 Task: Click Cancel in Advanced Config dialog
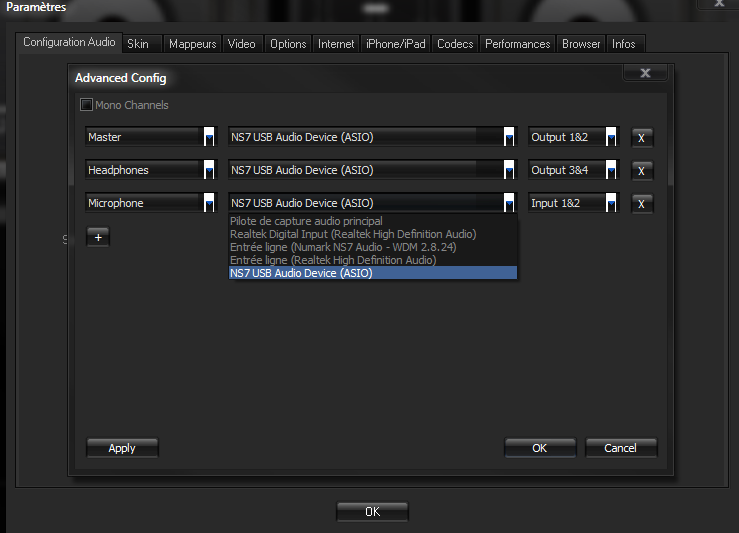[x=621, y=448]
